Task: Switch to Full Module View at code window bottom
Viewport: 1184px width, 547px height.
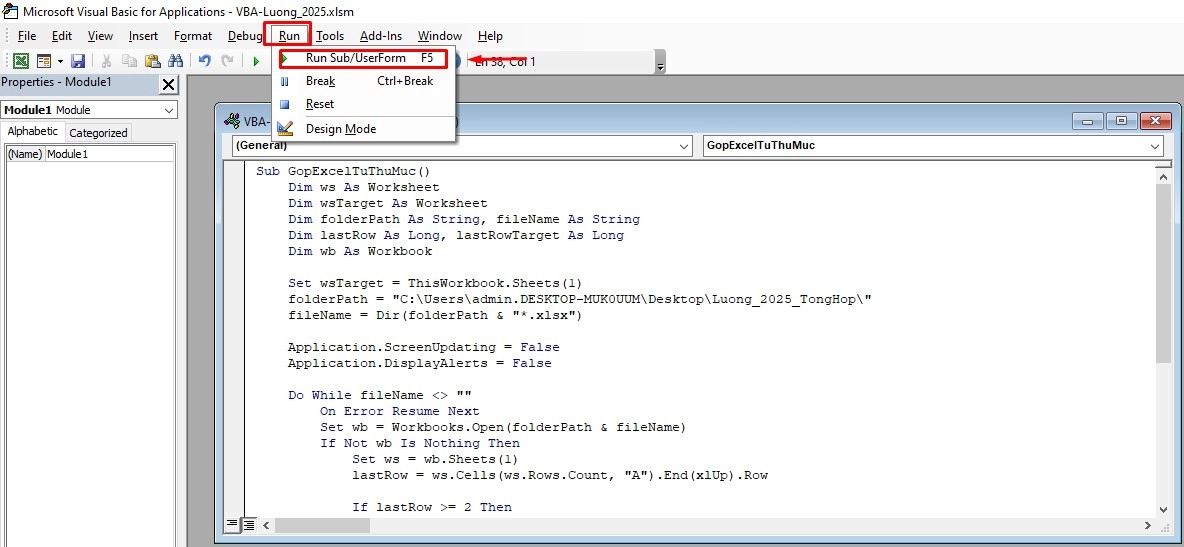Action: pos(248,524)
